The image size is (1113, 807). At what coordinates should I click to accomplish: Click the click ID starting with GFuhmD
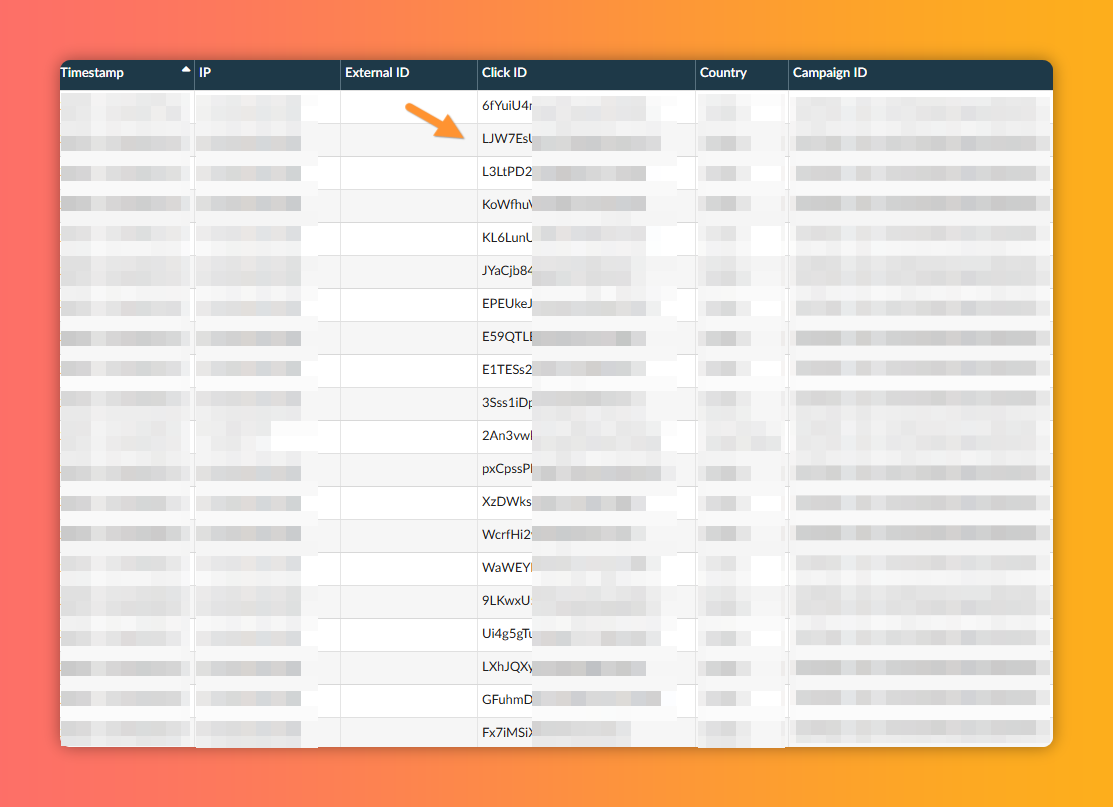(507, 699)
